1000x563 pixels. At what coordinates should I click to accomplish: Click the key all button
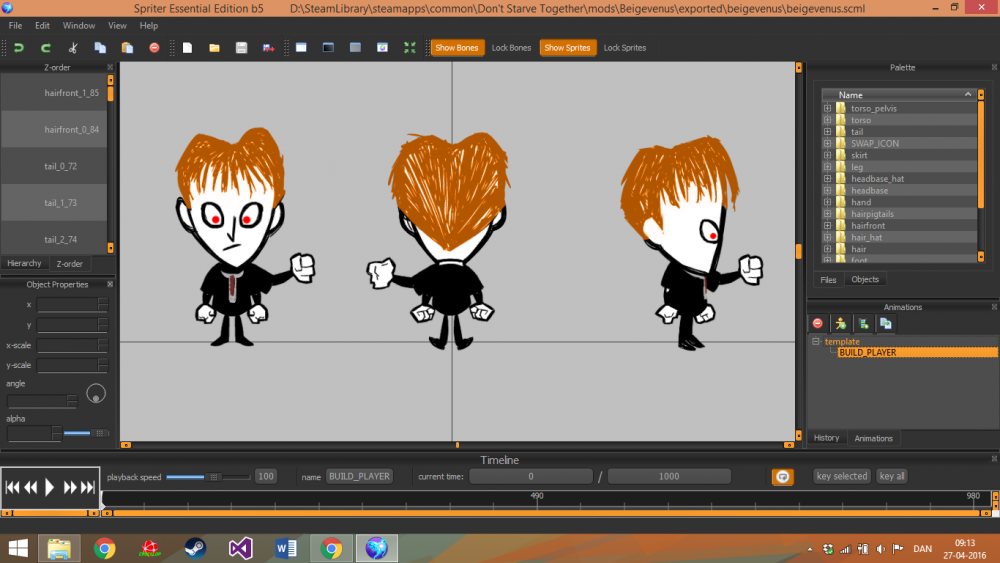tap(892, 476)
